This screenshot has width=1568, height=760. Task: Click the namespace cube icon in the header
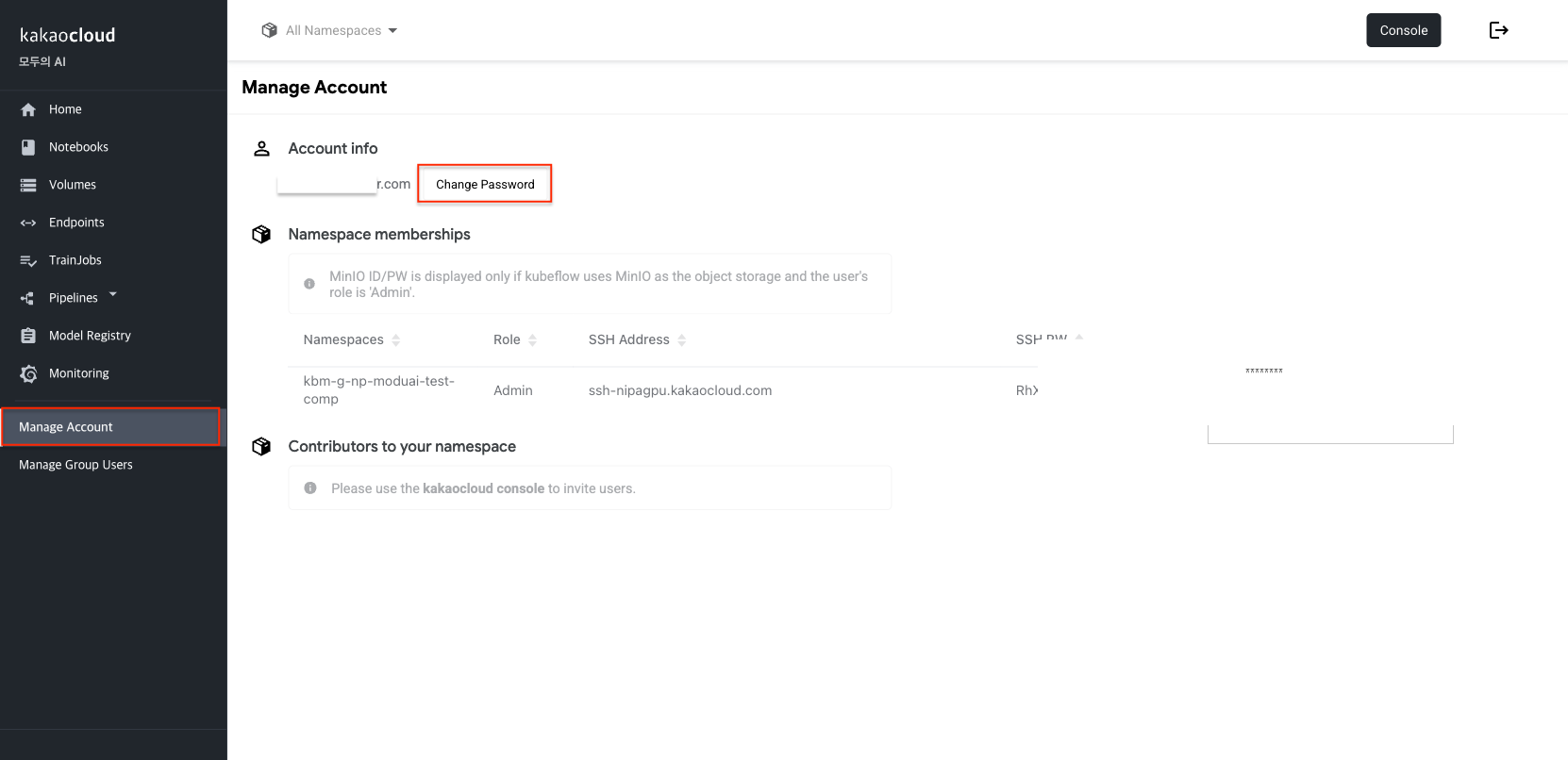pyautogui.click(x=269, y=30)
